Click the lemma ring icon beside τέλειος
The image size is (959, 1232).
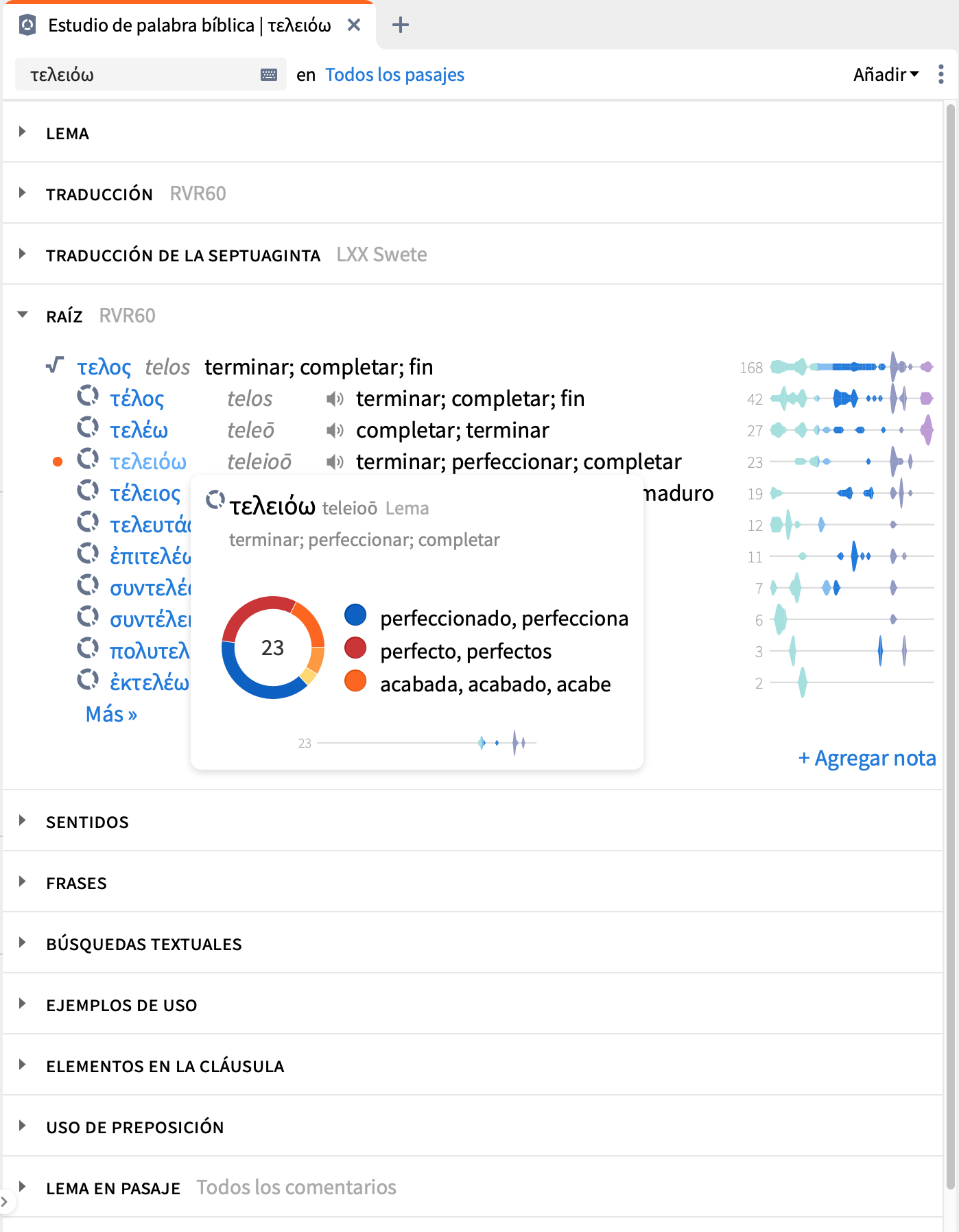pyautogui.click(x=88, y=490)
